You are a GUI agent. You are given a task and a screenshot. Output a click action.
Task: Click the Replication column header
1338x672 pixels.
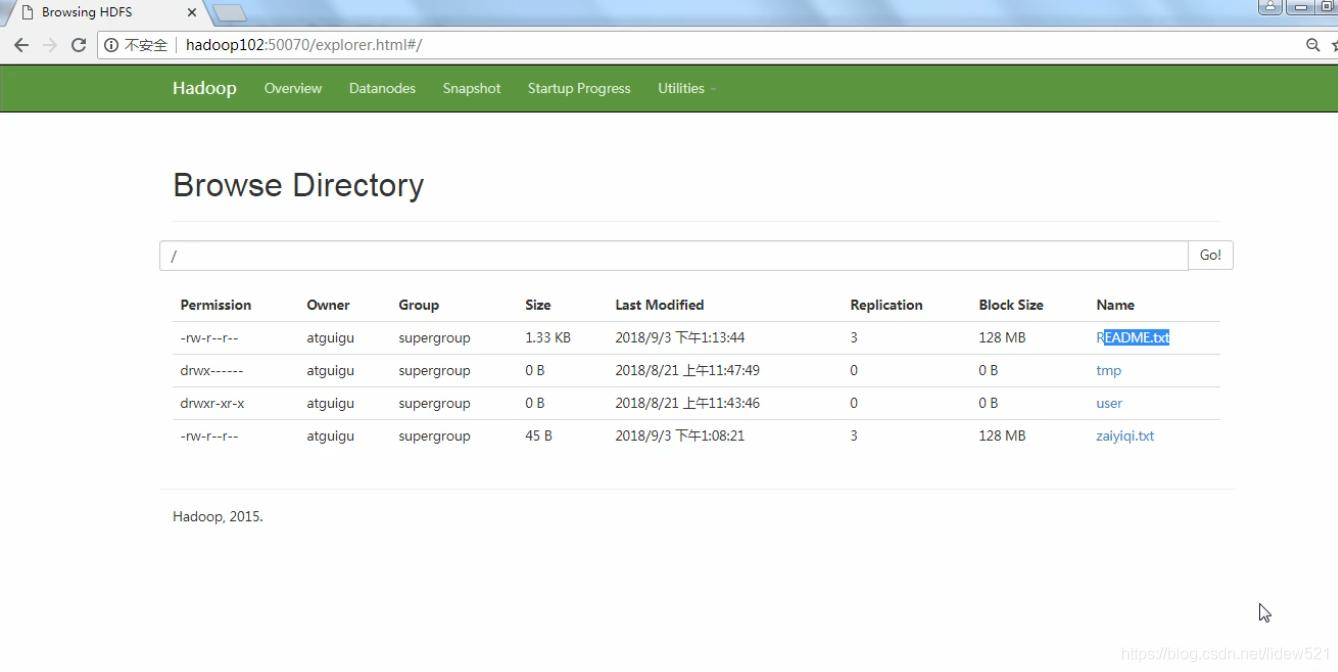point(886,305)
